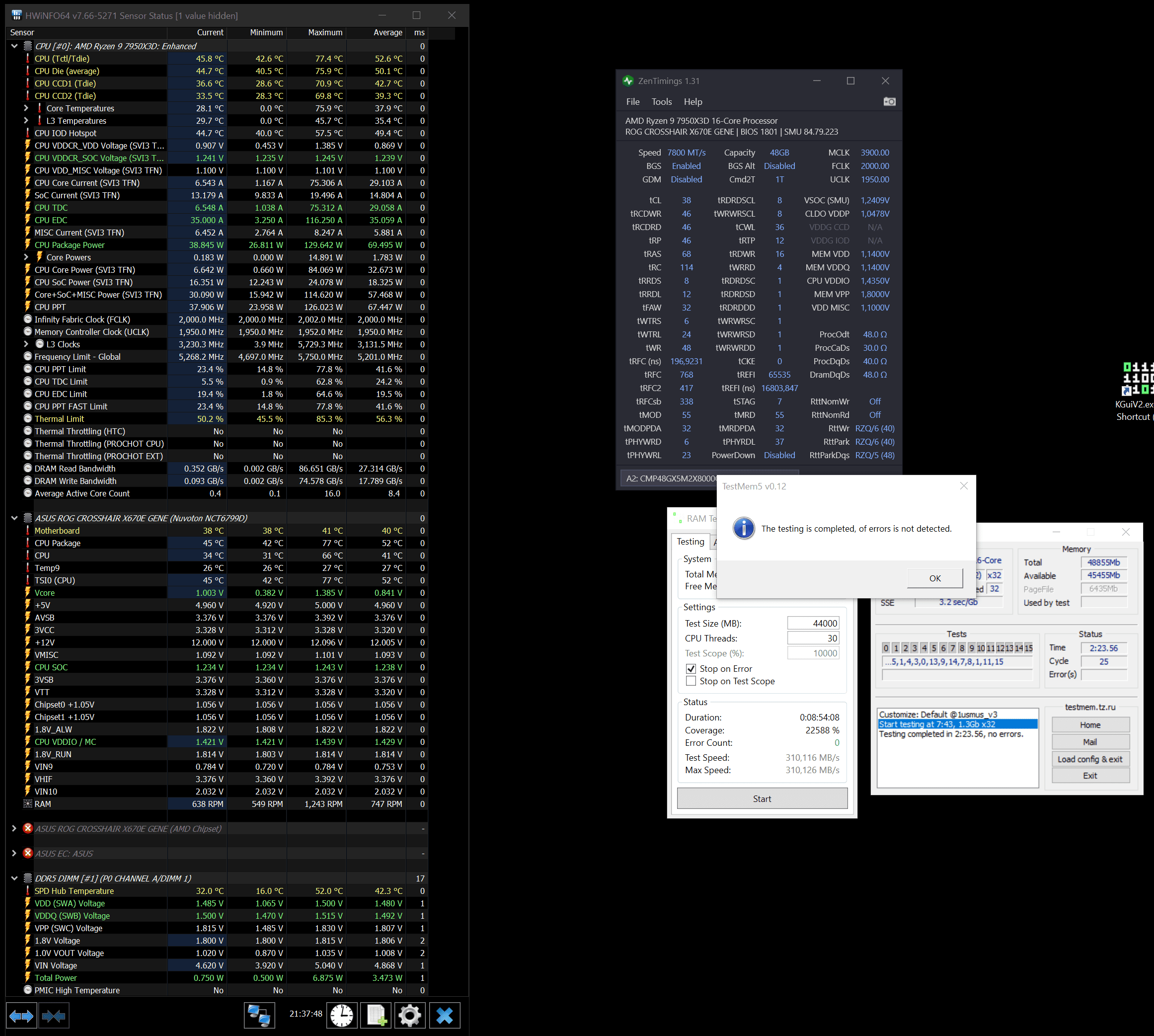
Task: Expand the Core Powers group
Action: (26, 257)
